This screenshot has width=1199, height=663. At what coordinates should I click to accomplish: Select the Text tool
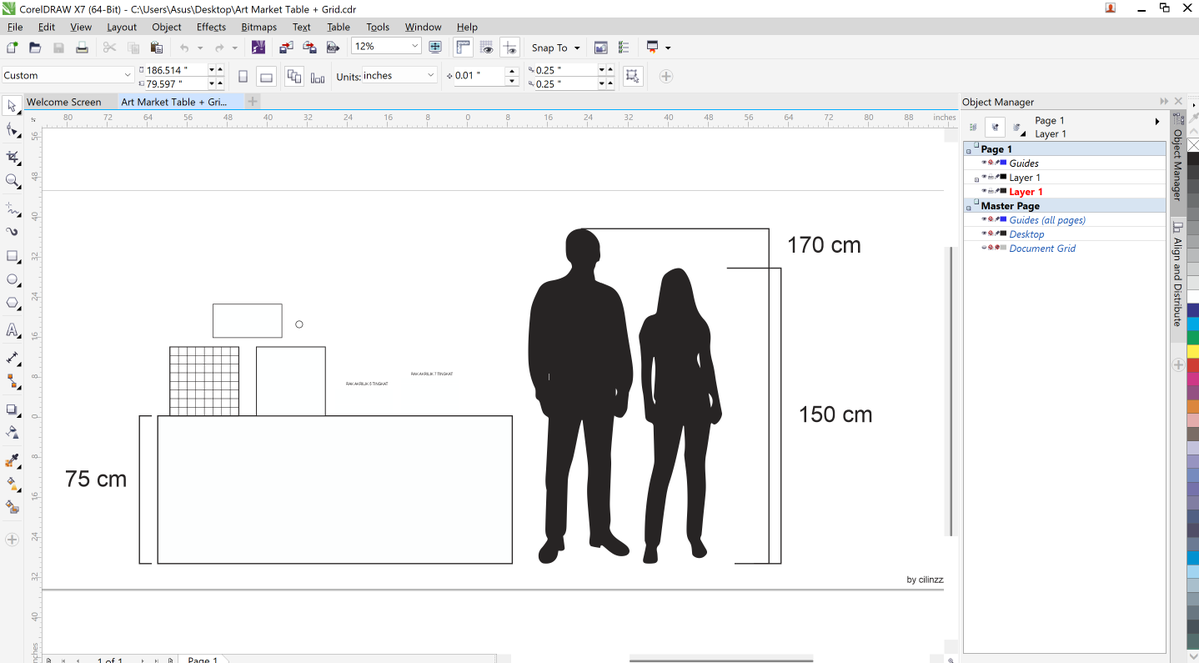click(x=11, y=330)
